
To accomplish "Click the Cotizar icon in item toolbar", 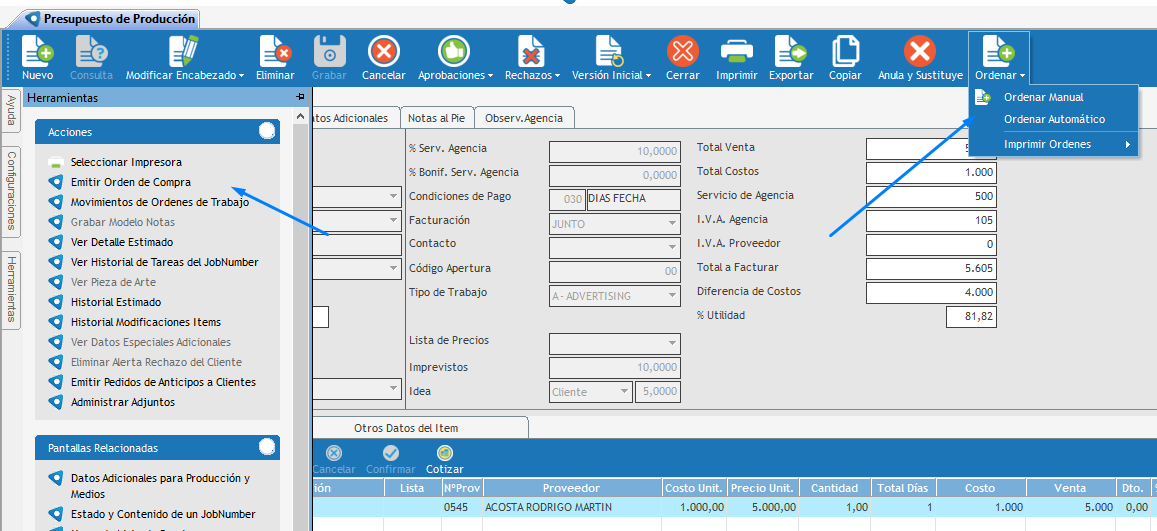I will [x=445, y=454].
